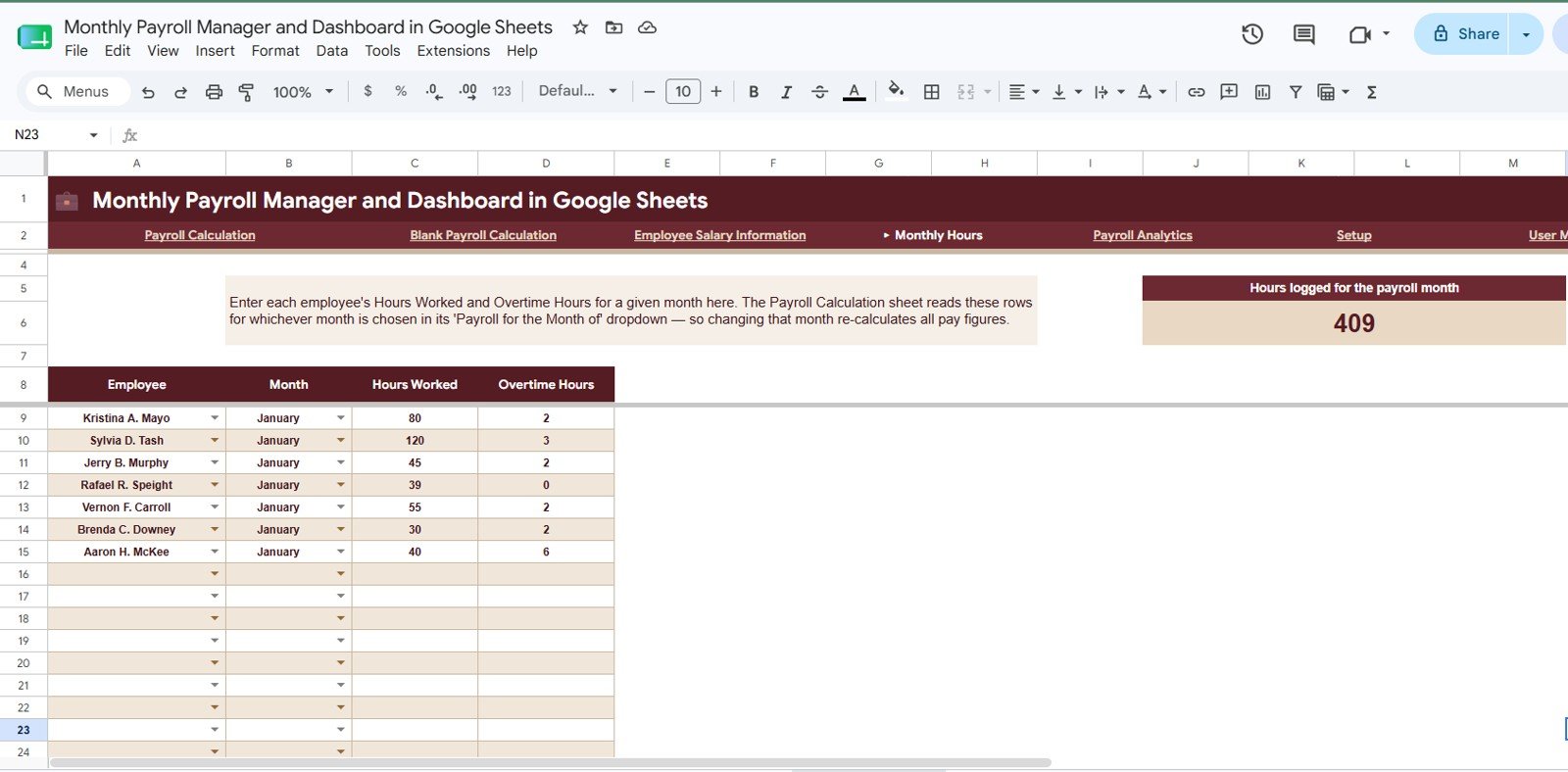Open more number formats 123

[502, 91]
